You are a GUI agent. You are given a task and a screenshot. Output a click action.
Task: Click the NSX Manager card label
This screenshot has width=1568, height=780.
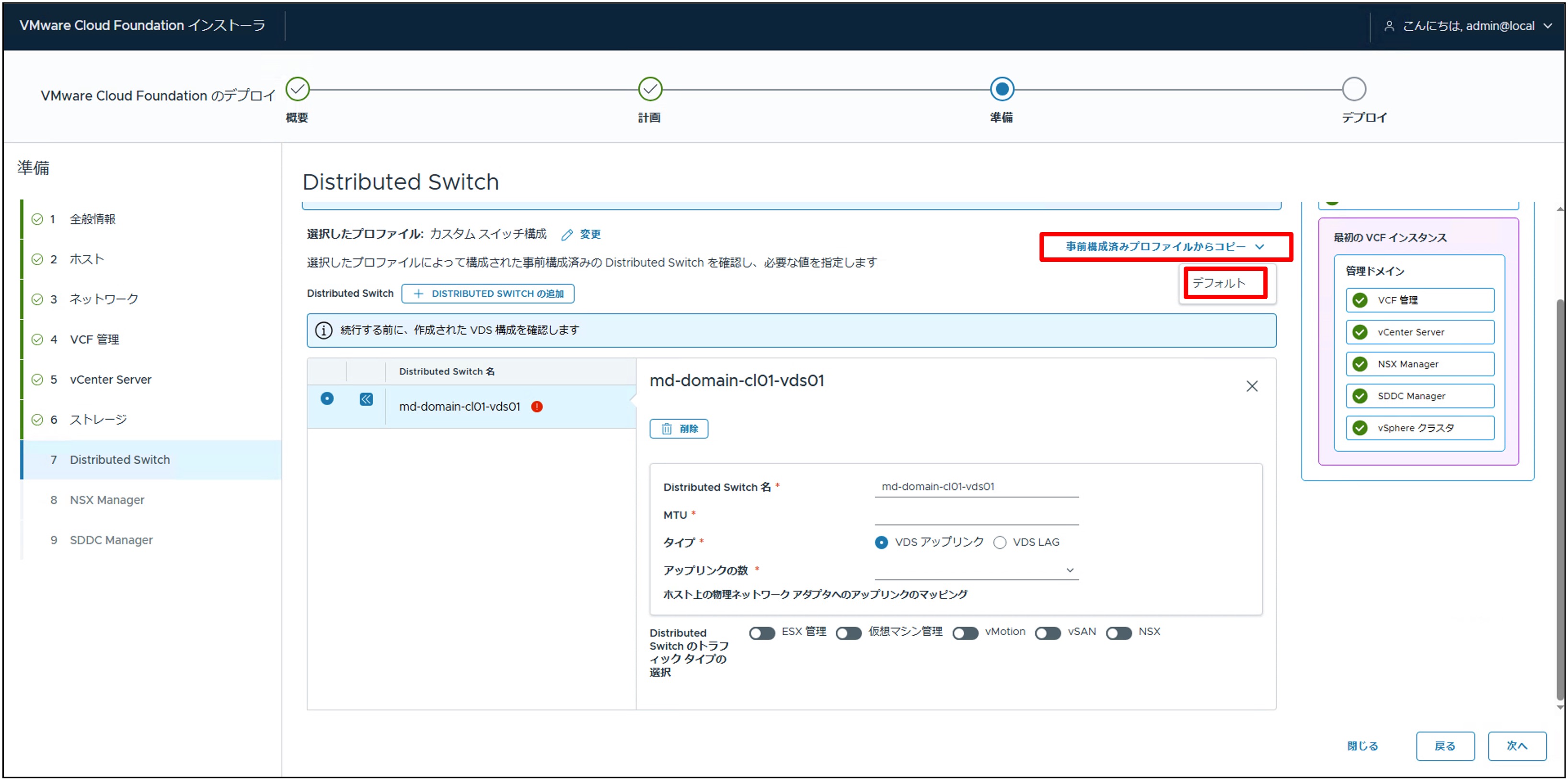[1408, 365]
